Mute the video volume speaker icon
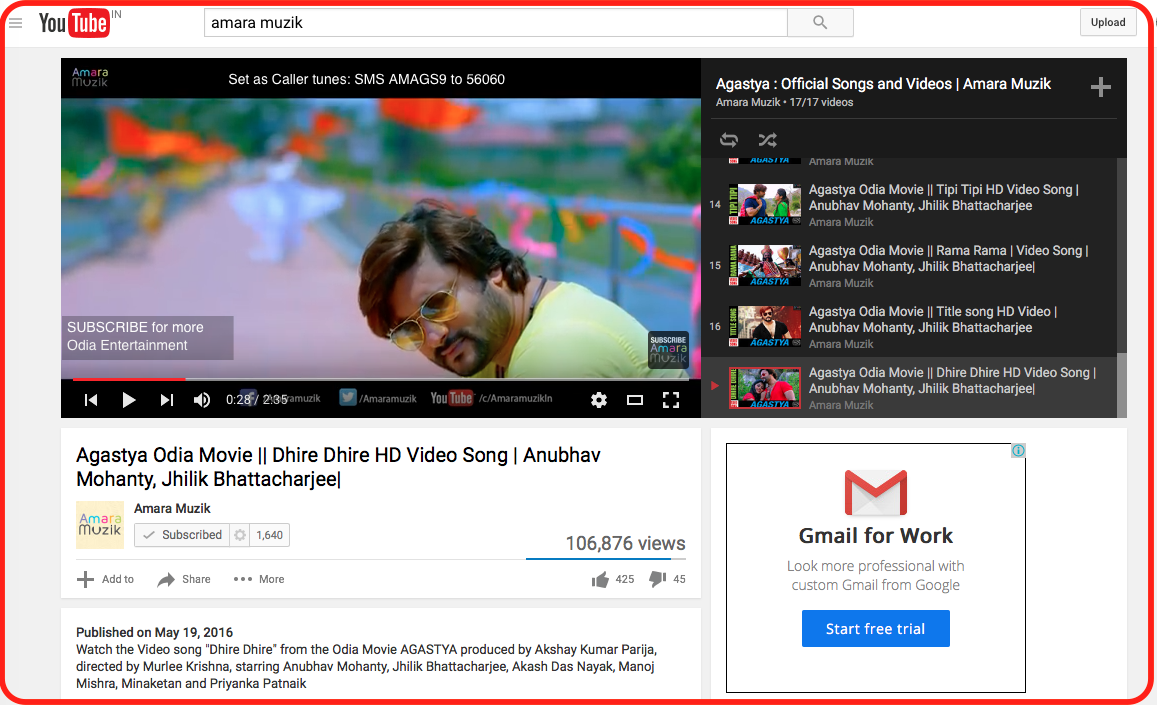 [202, 400]
